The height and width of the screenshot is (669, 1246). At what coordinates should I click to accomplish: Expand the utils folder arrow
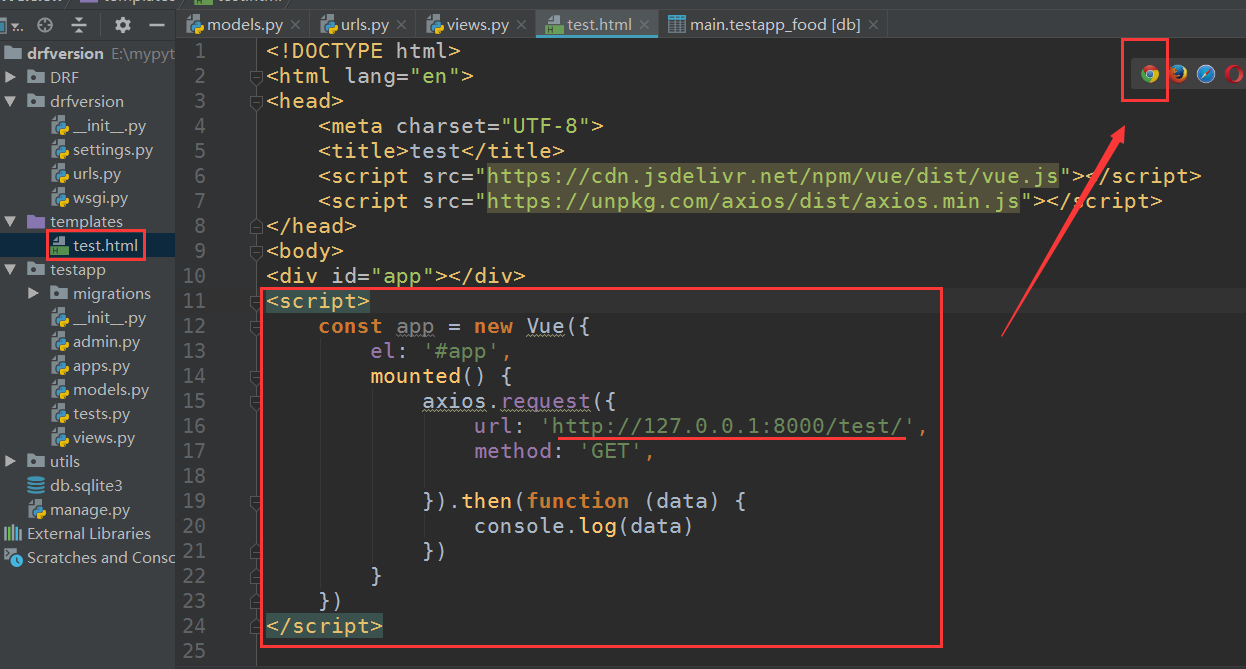click(11, 461)
